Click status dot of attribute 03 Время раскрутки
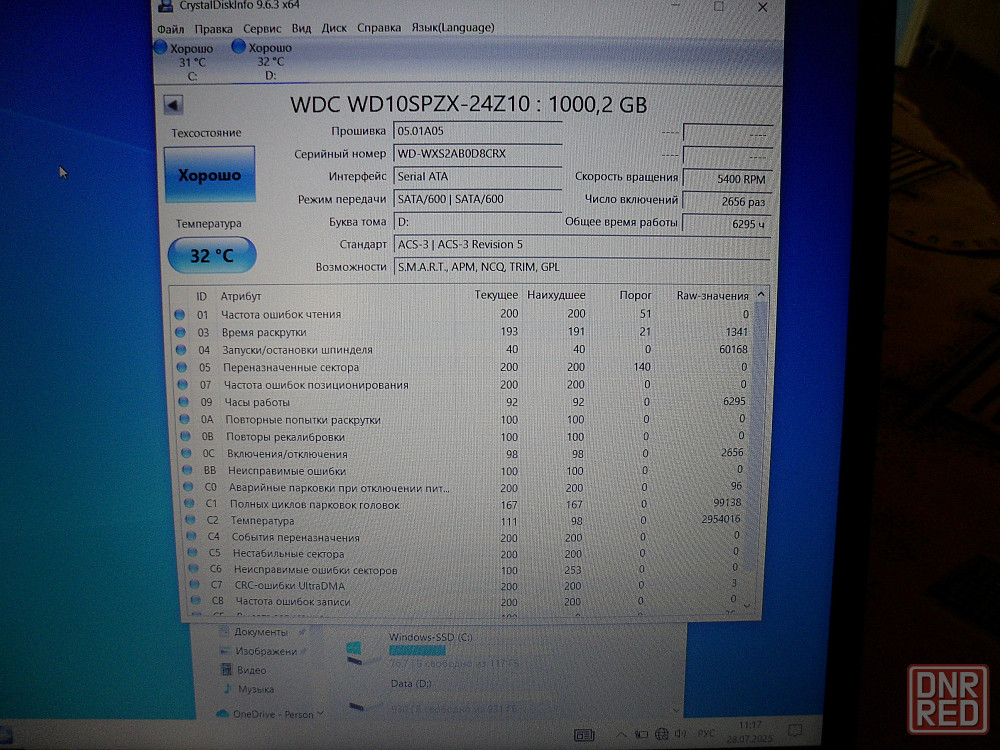The image size is (1000, 750). (180, 332)
